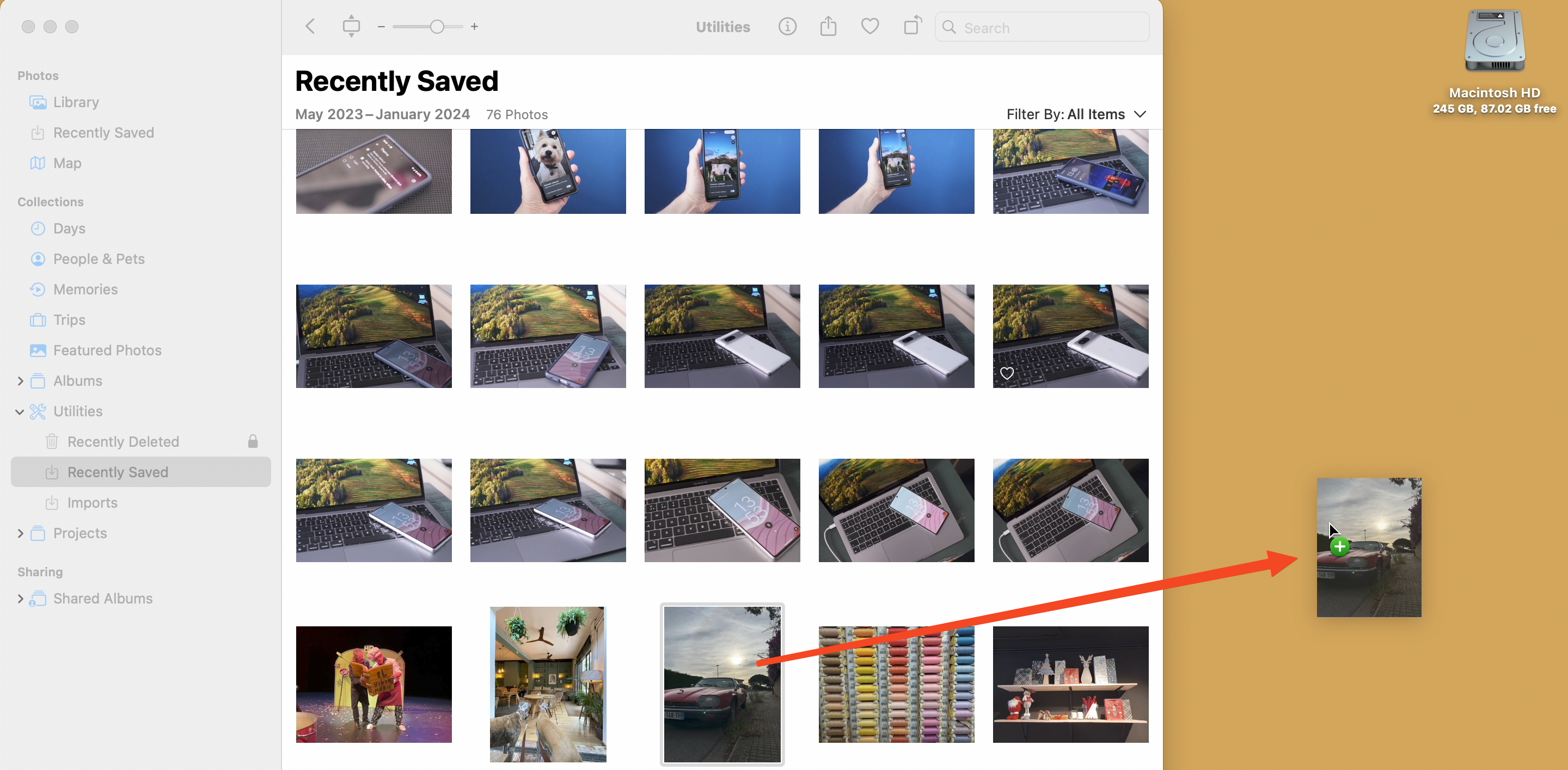Select People & Pets in sidebar
1568x770 pixels.
98,258
